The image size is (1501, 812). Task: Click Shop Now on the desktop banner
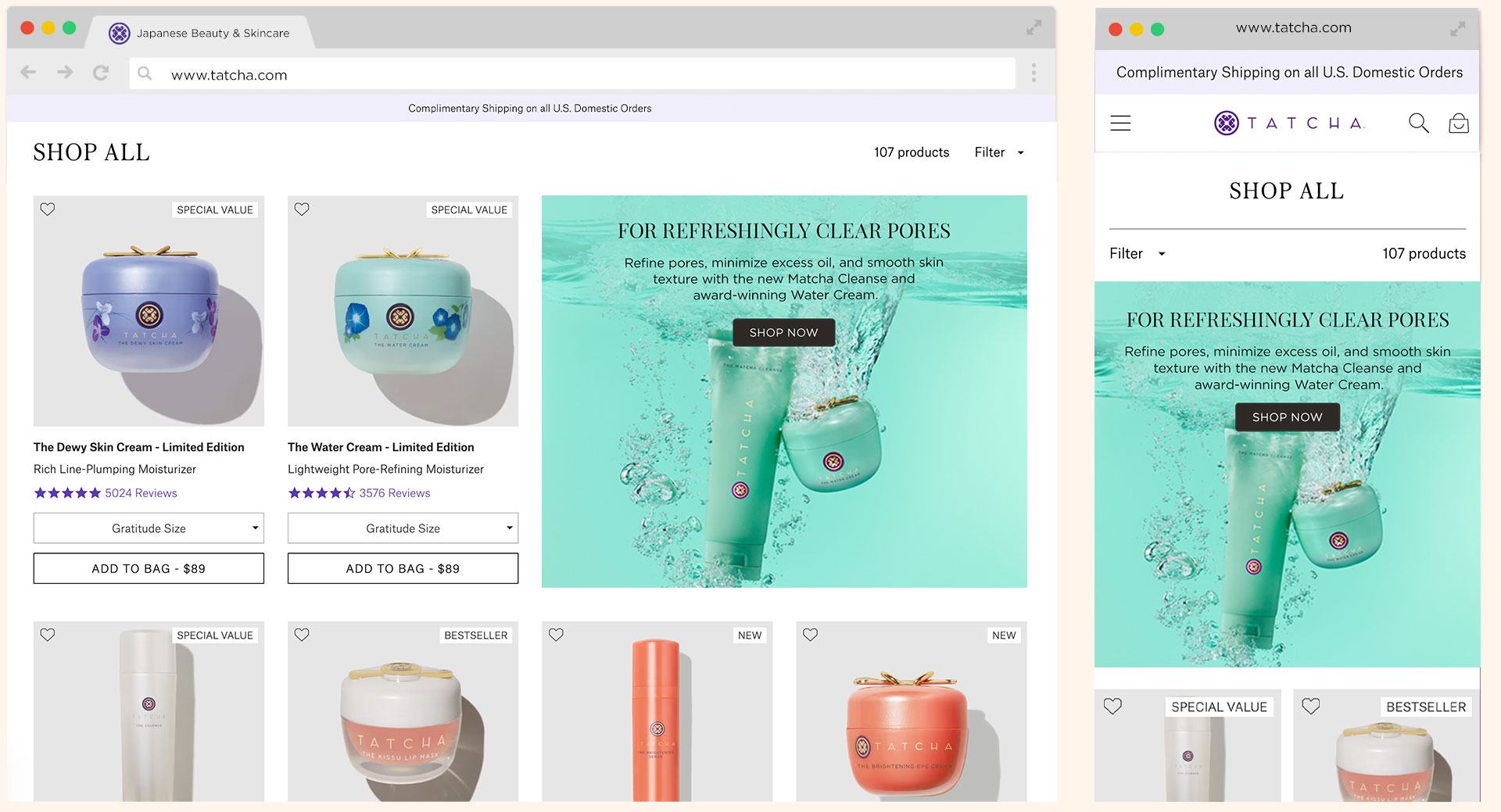click(x=783, y=332)
